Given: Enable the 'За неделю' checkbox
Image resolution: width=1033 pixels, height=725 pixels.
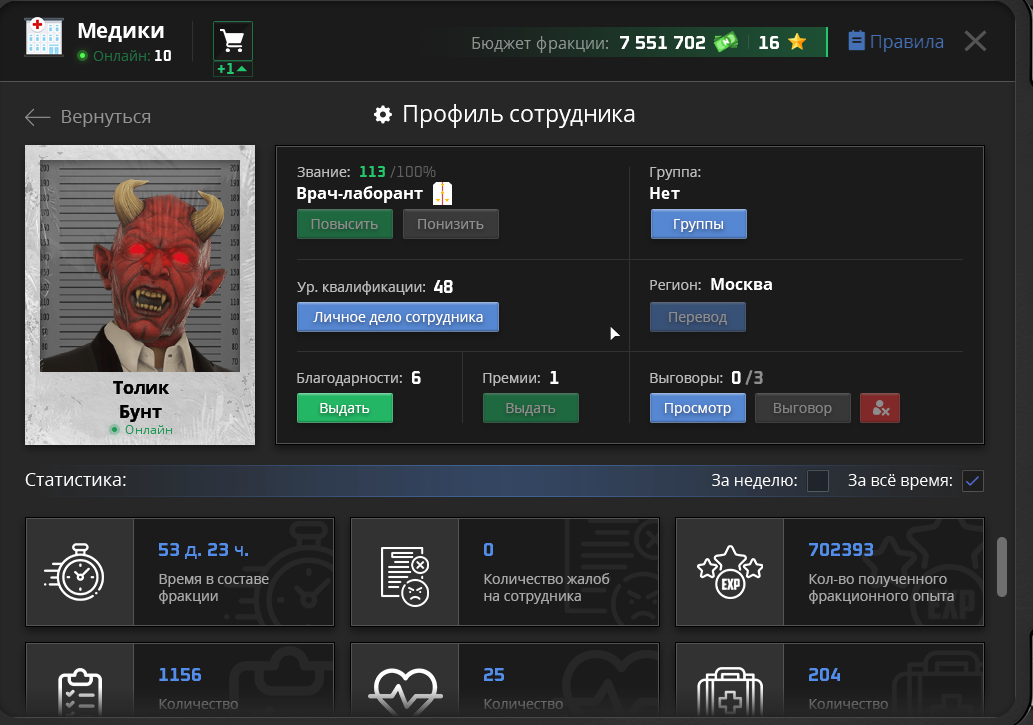Looking at the screenshot, I should [818, 481].
